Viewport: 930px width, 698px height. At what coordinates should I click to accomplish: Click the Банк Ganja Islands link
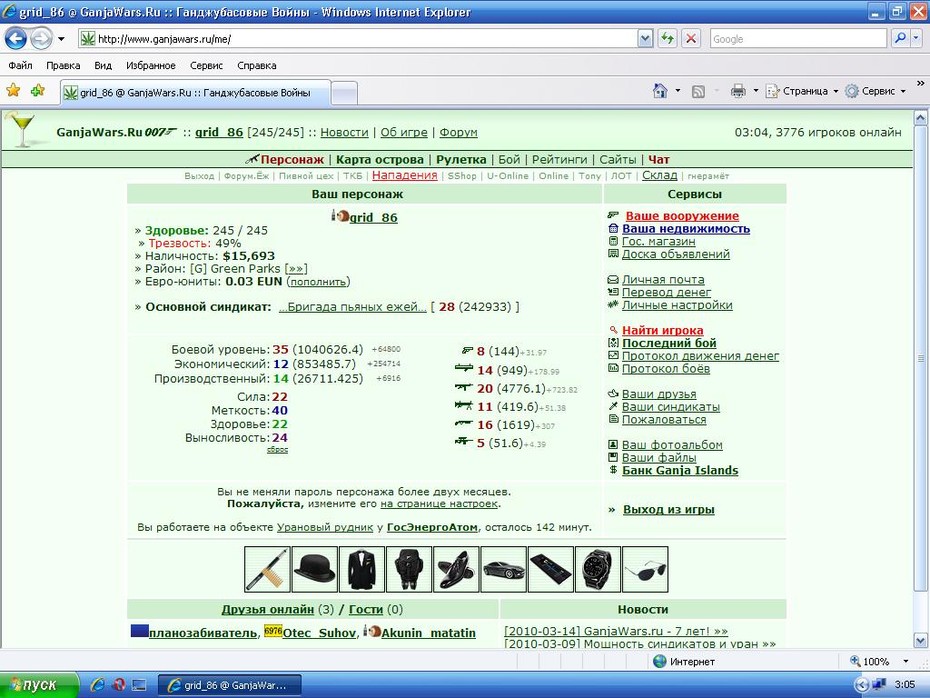(x=680, y=470)
